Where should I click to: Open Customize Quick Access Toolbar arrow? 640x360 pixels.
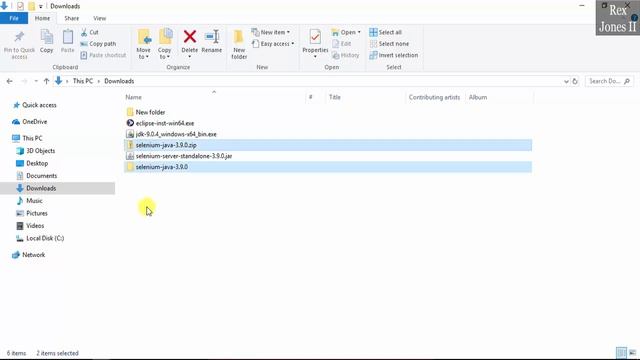41,7
